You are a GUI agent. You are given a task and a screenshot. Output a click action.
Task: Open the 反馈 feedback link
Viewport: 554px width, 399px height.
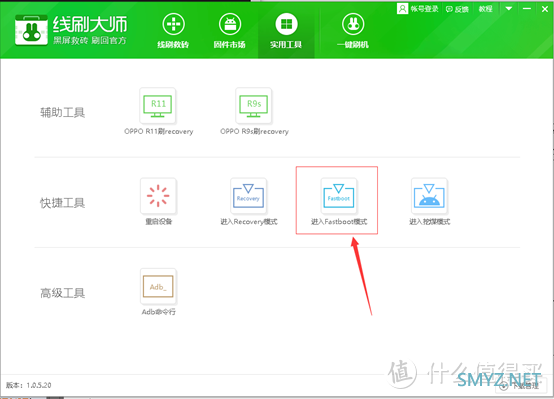[457, 9]
